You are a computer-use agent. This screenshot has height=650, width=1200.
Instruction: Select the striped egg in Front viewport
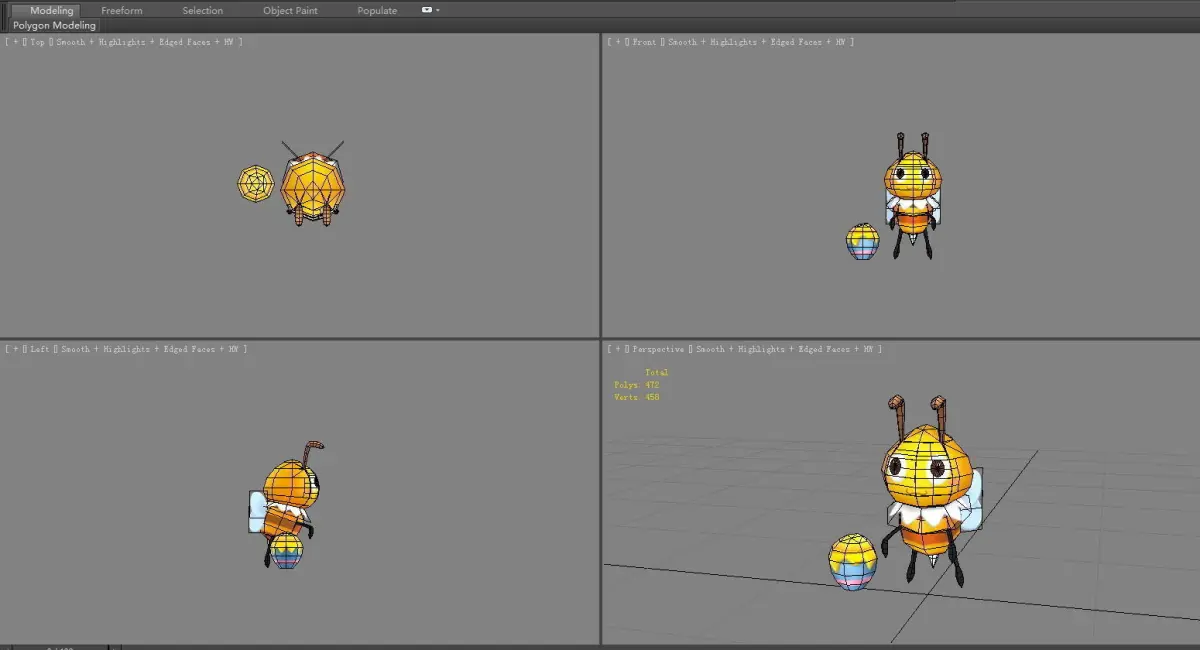tap(863, 242)
